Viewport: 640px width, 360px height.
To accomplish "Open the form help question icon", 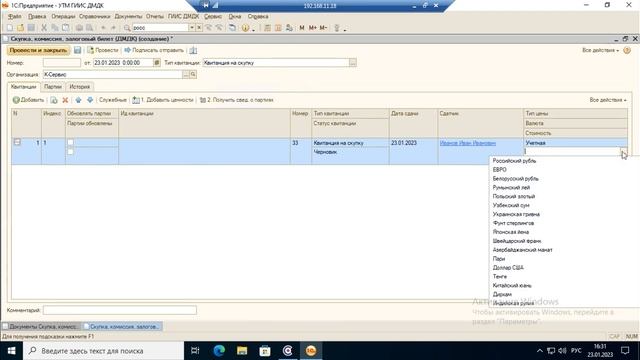I will click(x=627, y=50).
